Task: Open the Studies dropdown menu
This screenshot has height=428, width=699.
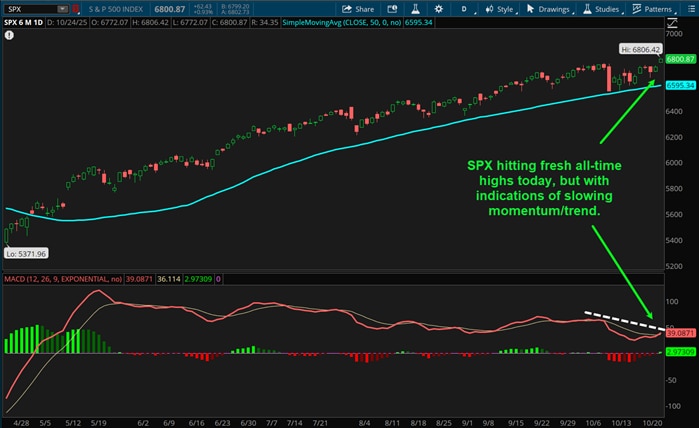Action: [x=603, y=9]
